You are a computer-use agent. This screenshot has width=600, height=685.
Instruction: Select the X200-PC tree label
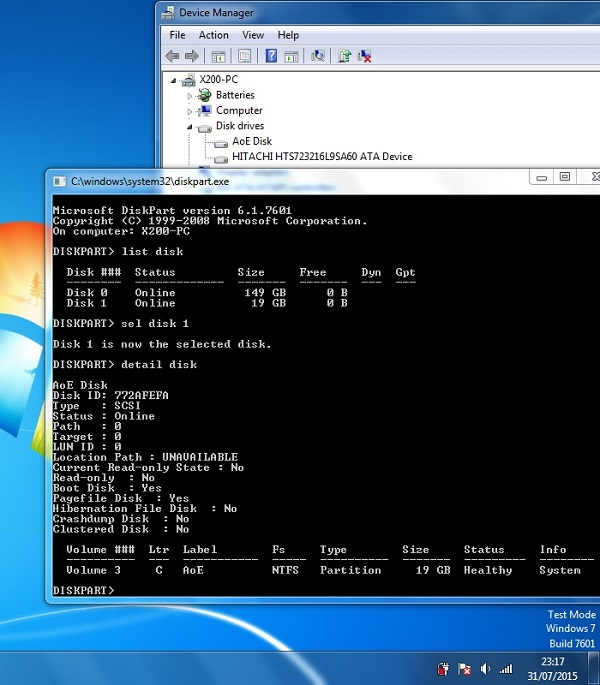[218, 79]
